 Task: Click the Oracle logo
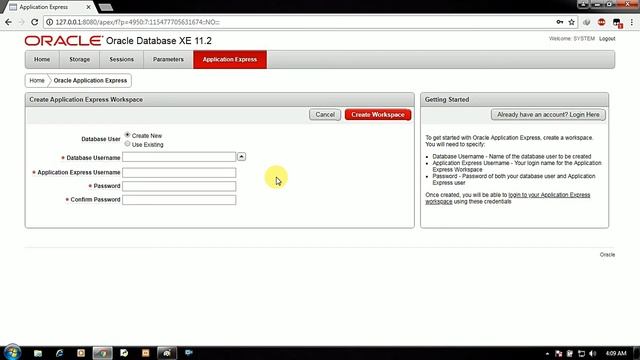point(63,40)
